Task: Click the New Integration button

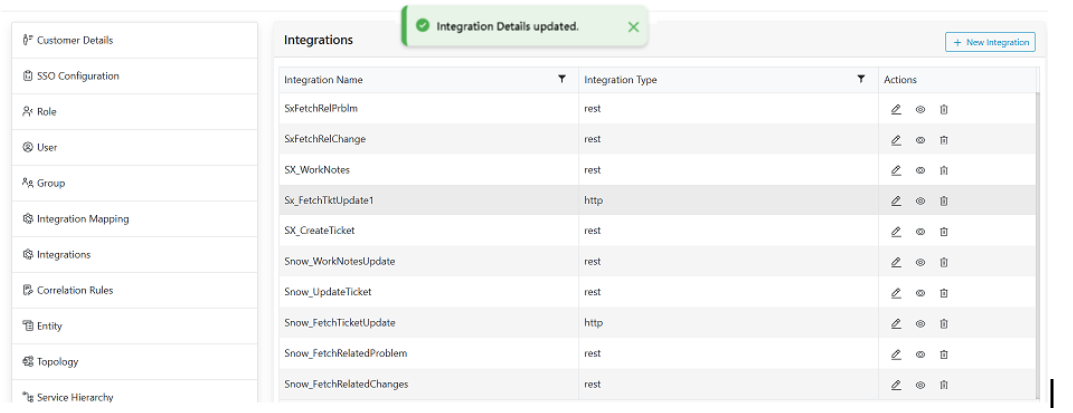Action: 989,42
